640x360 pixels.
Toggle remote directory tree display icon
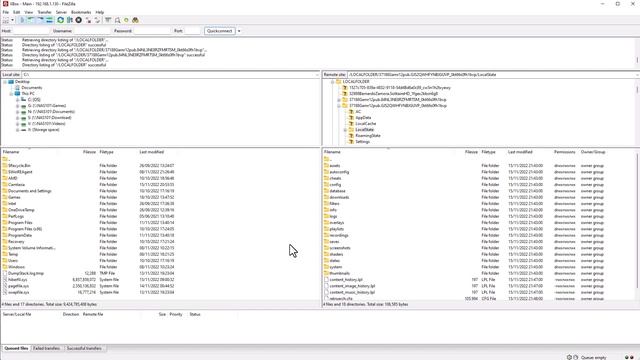[x=40, y=20]
